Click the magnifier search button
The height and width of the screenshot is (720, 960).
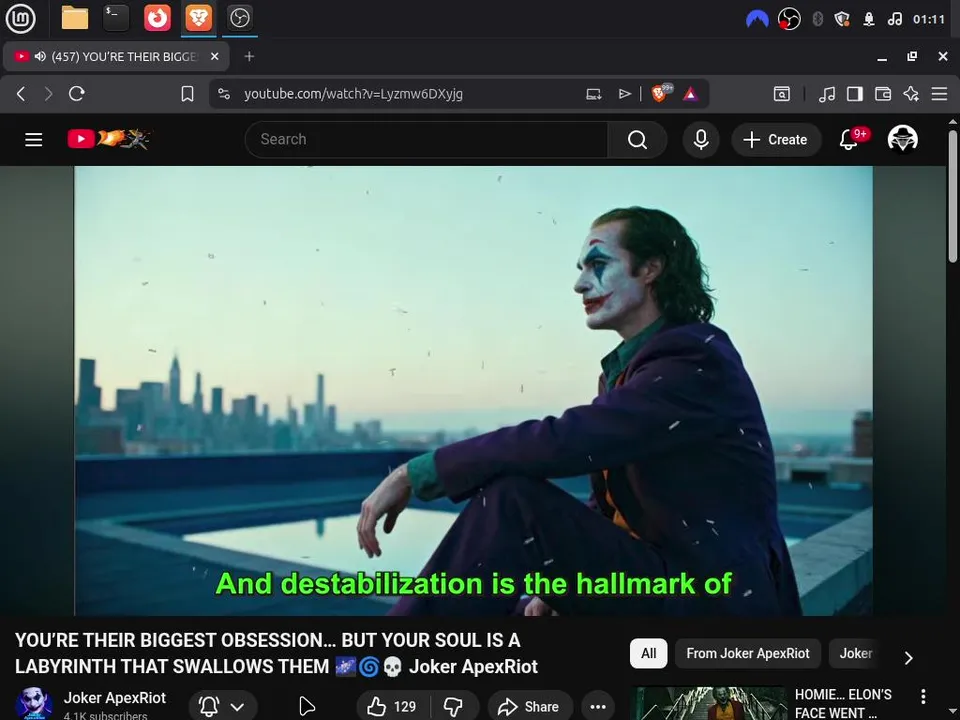click(x=637, y=140)
